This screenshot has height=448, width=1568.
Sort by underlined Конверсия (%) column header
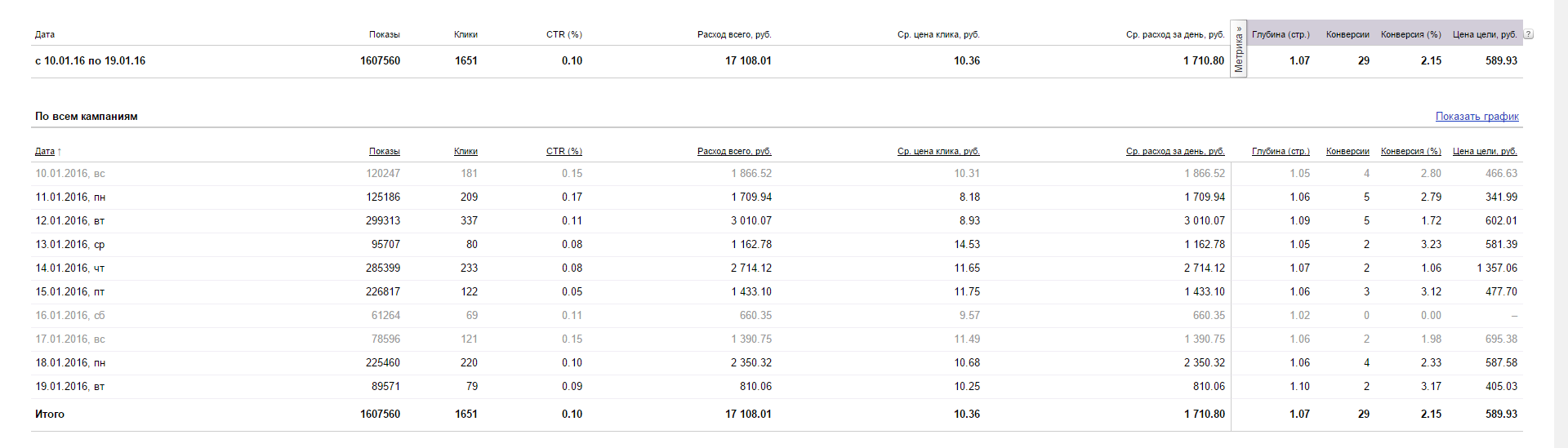pos(1410,152)
